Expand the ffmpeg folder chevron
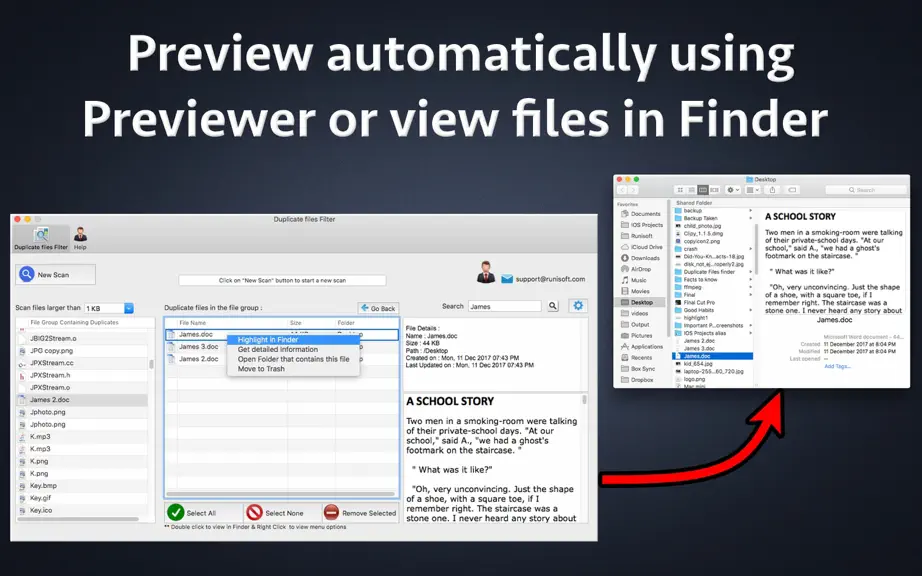This screenshot has height=576, width=922. coord(750,287)
